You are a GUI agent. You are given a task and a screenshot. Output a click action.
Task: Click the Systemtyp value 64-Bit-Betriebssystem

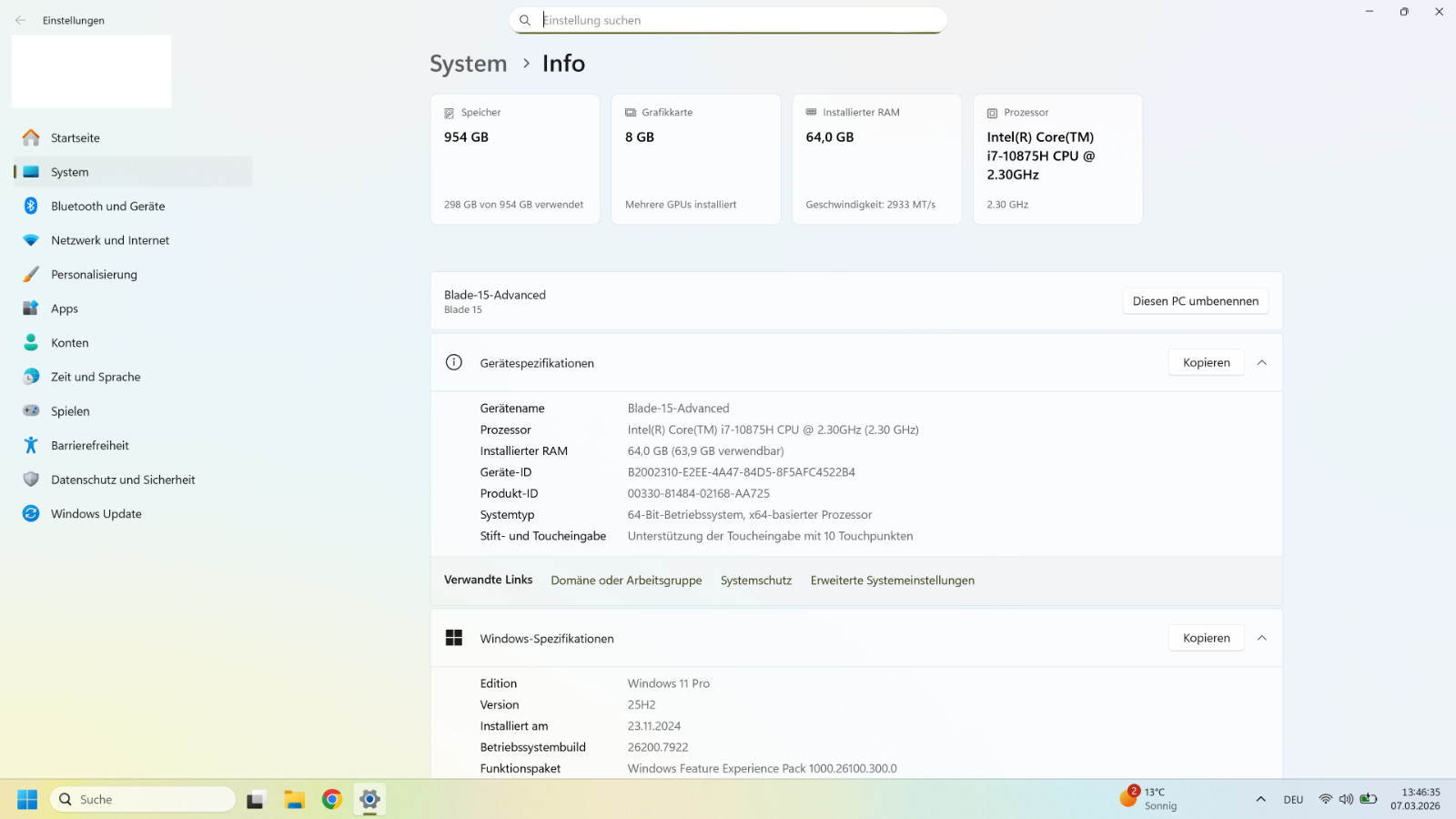pyautogui.click(x=750, y=515)
